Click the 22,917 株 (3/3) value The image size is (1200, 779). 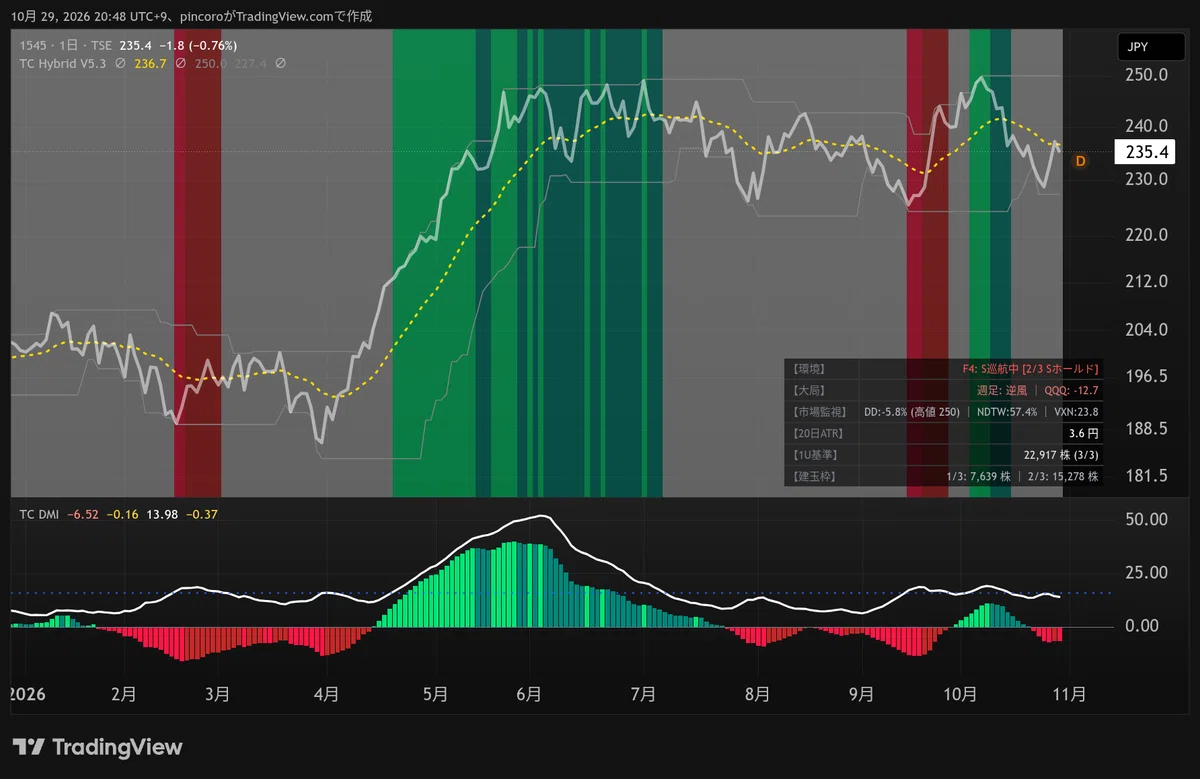1061,455
